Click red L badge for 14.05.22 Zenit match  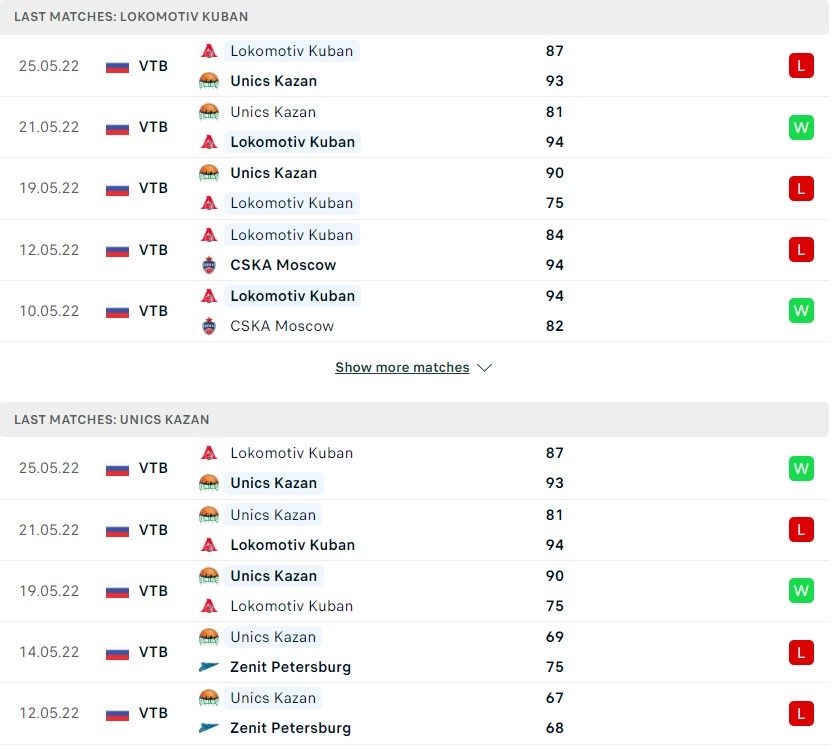point(800,652)
